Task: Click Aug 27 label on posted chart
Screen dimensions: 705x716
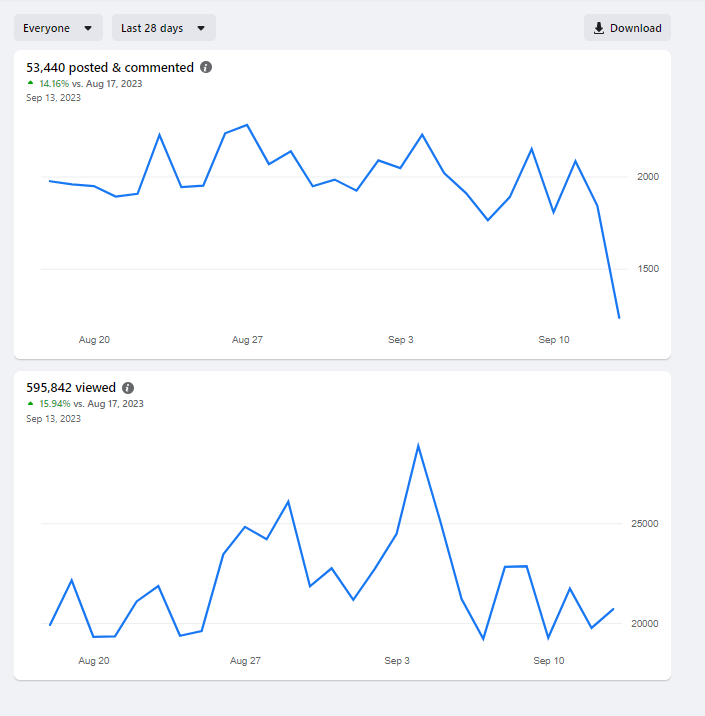Action: click(x=247, y=340)
